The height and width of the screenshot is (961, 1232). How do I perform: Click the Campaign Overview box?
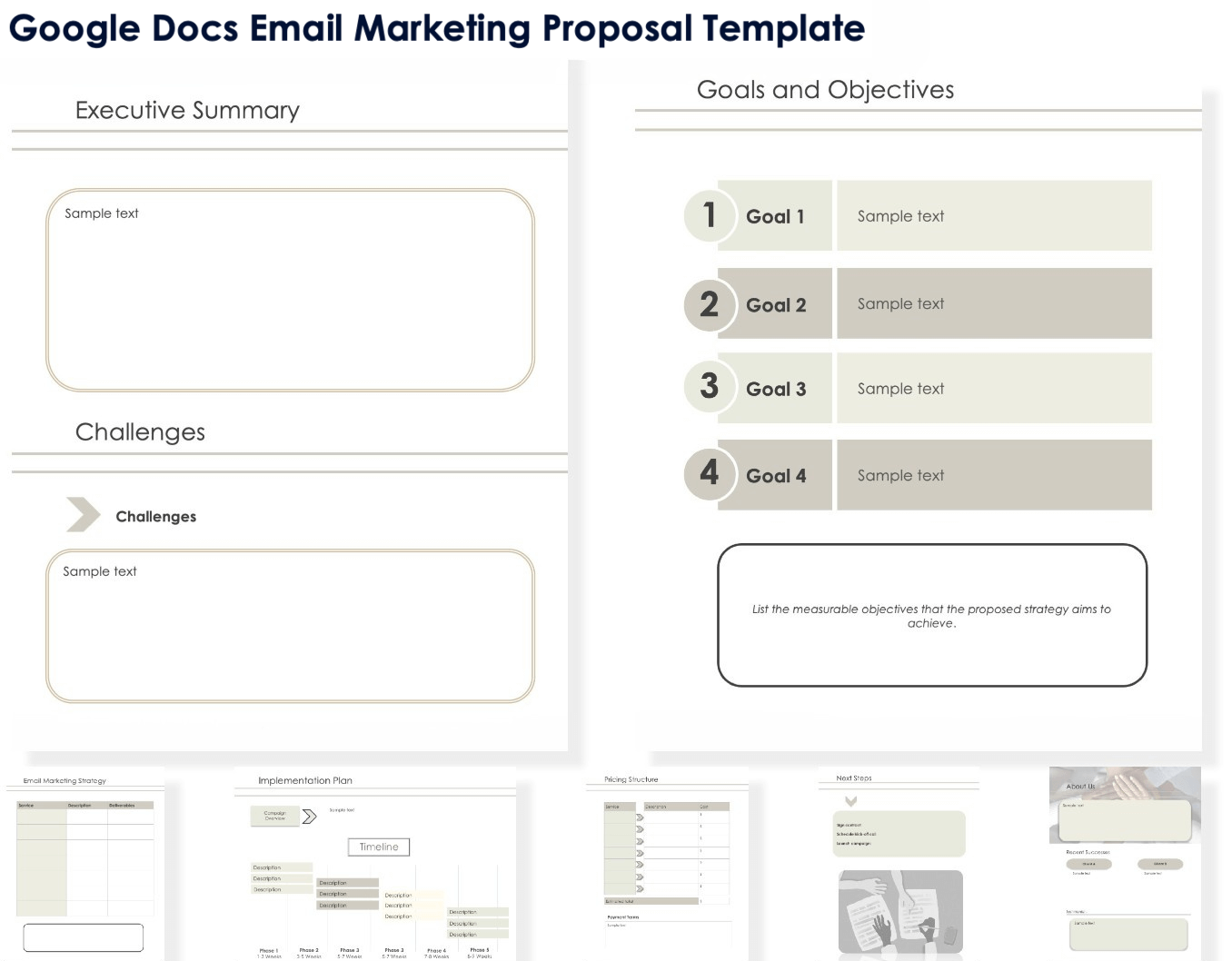tap(274, 816)
